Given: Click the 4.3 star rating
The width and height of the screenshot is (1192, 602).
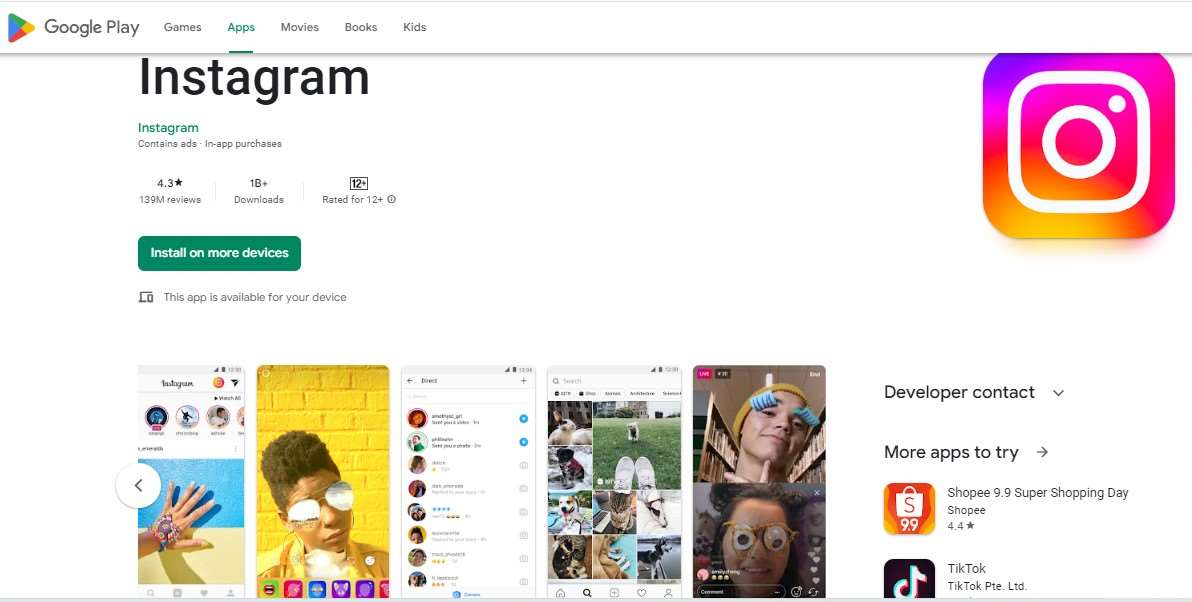Looking at the screenshot, I should pyautogui.click(x=170, y=183).
